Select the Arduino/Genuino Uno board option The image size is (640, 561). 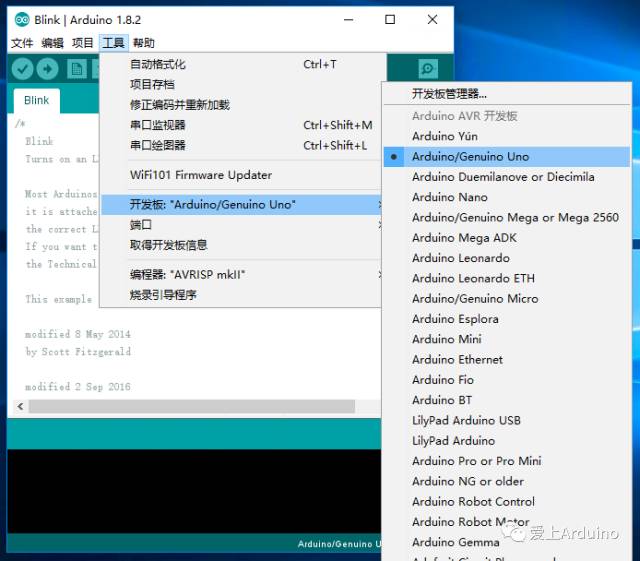coord(507,157)
